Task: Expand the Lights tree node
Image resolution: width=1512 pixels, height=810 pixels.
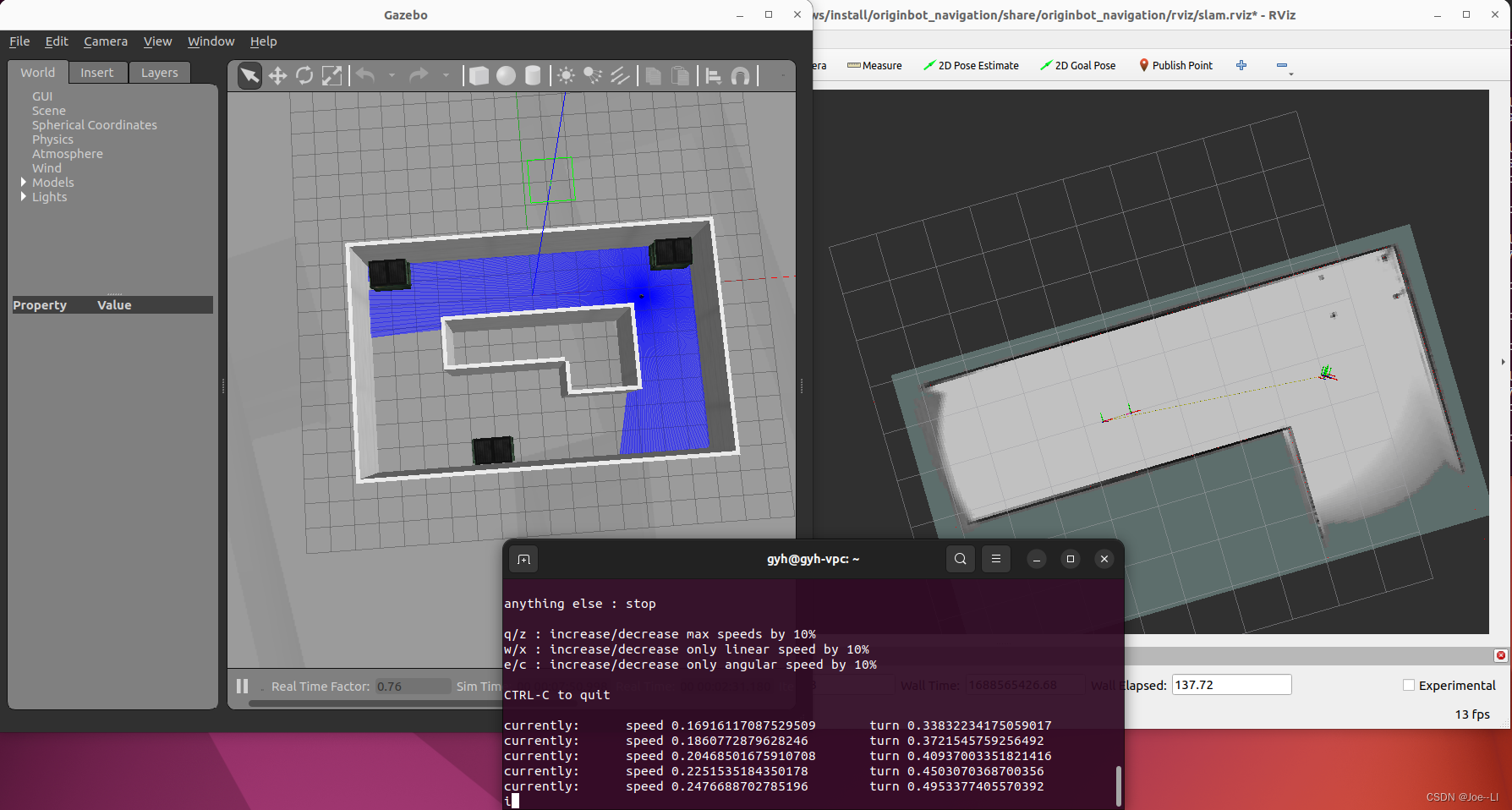Action: click(24, 196)
